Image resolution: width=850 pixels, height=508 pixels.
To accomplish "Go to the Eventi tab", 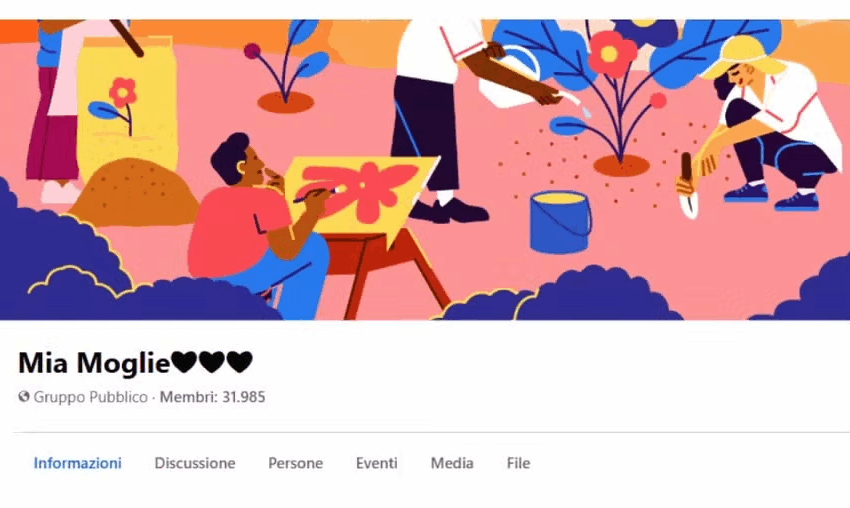I will coord(377,463).
